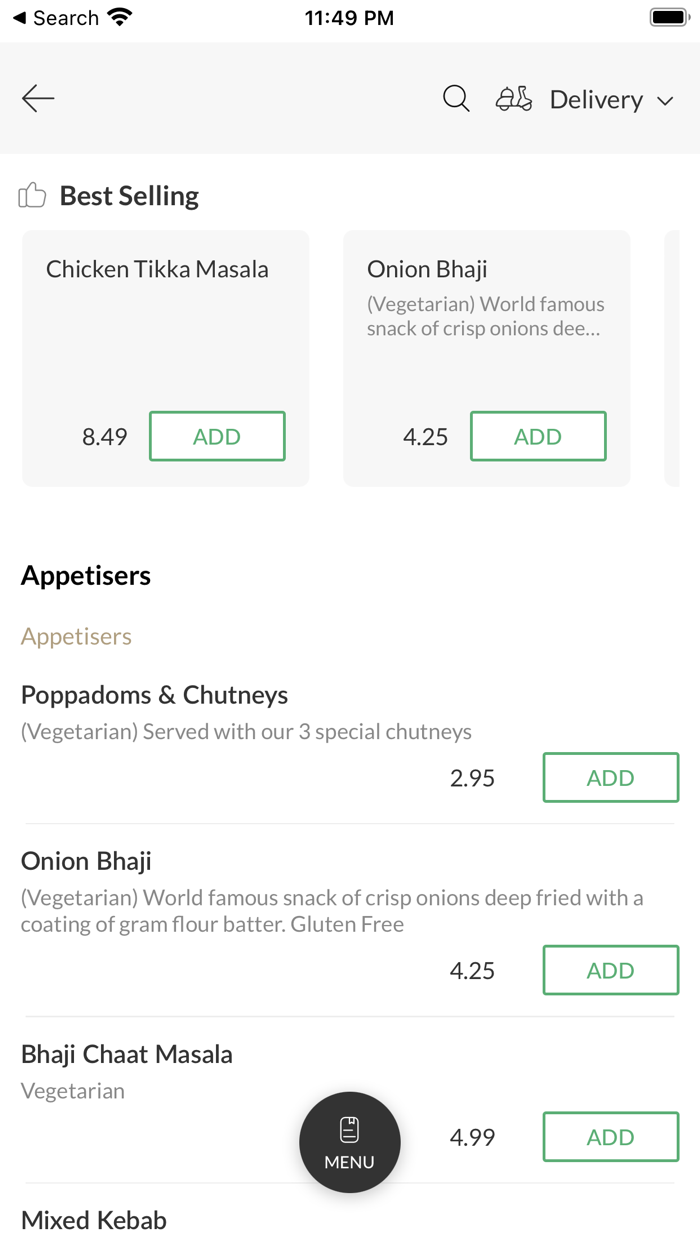Collapse the Delivery option using its chevron
This screenshot has height=1244, width=700.
click(x=665, y=100)
